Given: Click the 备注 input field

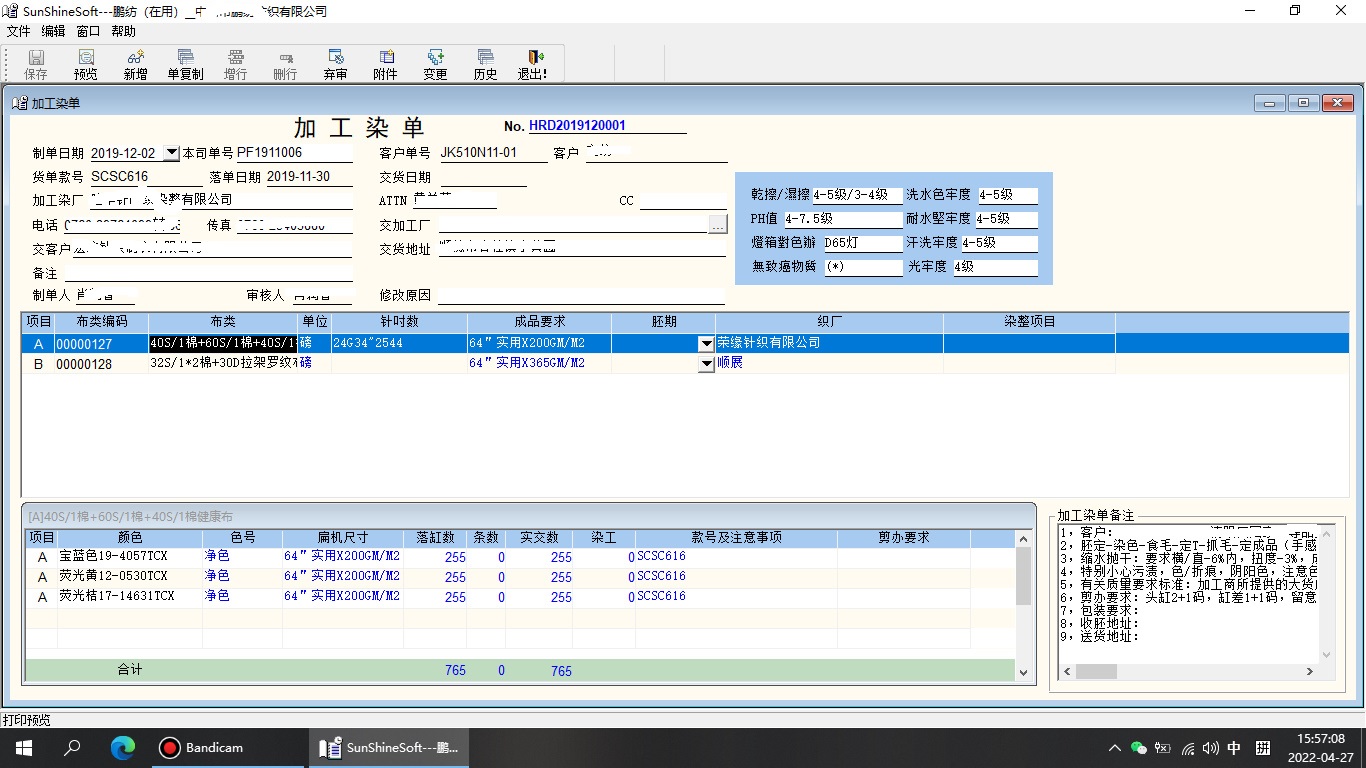Looking at the screenshot, I should [209, 273].
